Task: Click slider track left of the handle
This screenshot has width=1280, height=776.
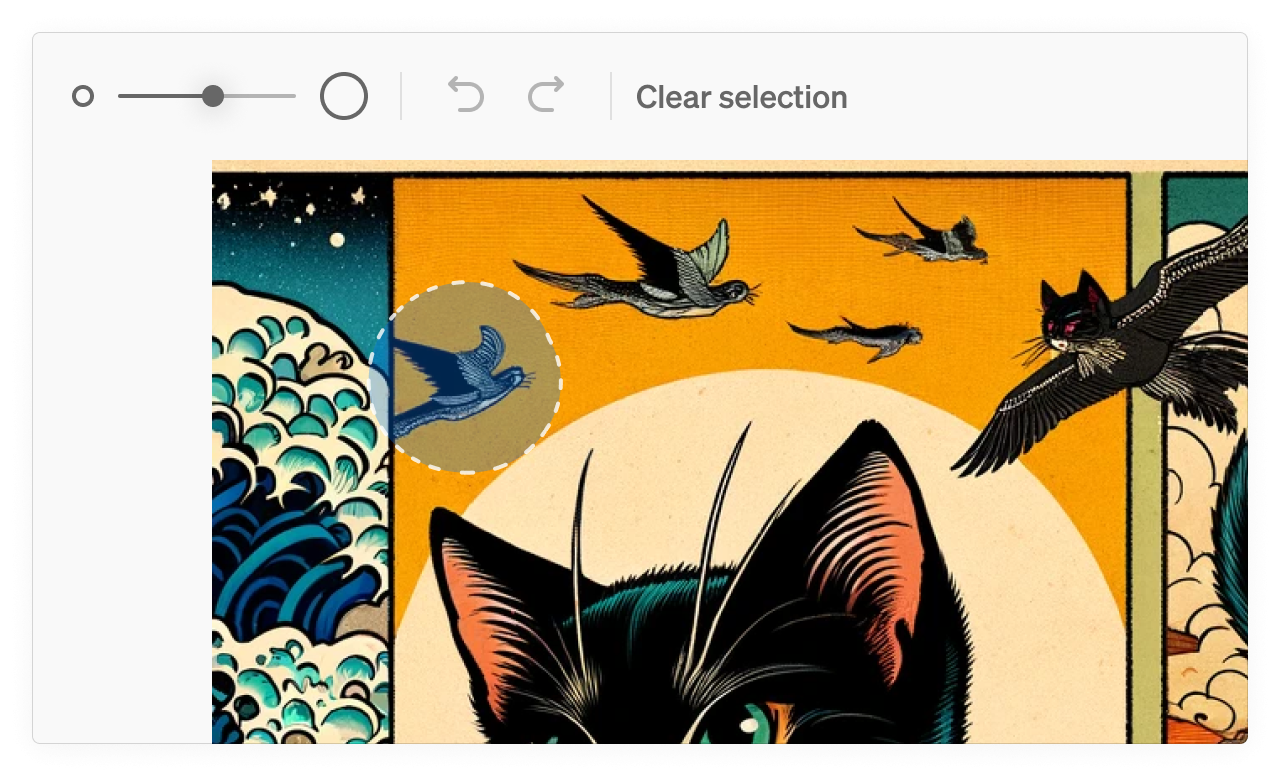Action: (160, 96)
